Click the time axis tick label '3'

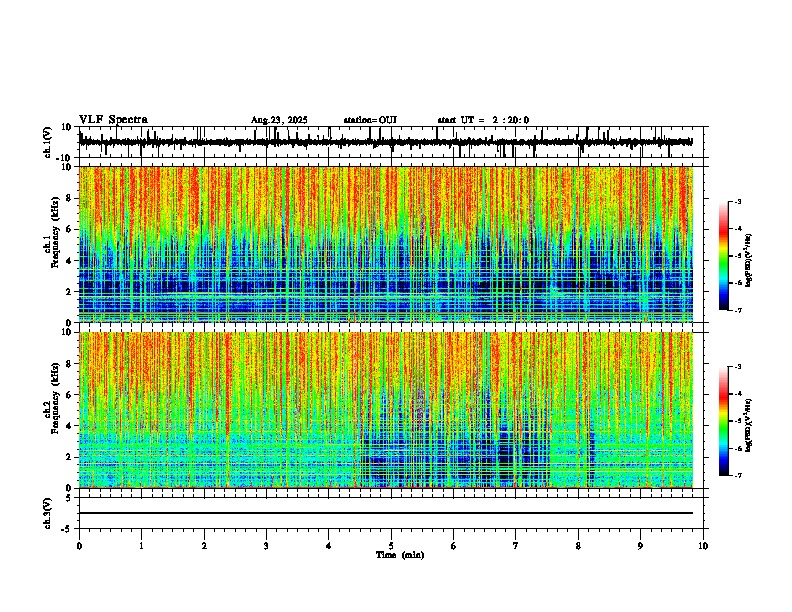click(266, 546)
